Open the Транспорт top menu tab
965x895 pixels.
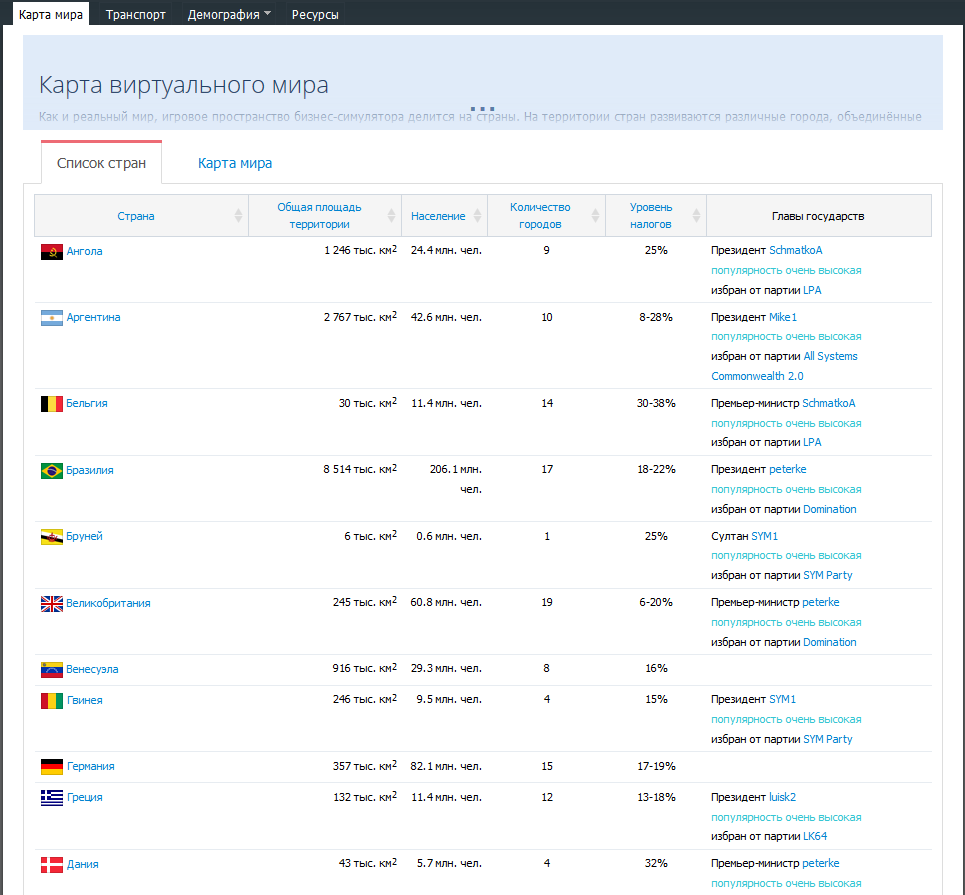(136, 15)
